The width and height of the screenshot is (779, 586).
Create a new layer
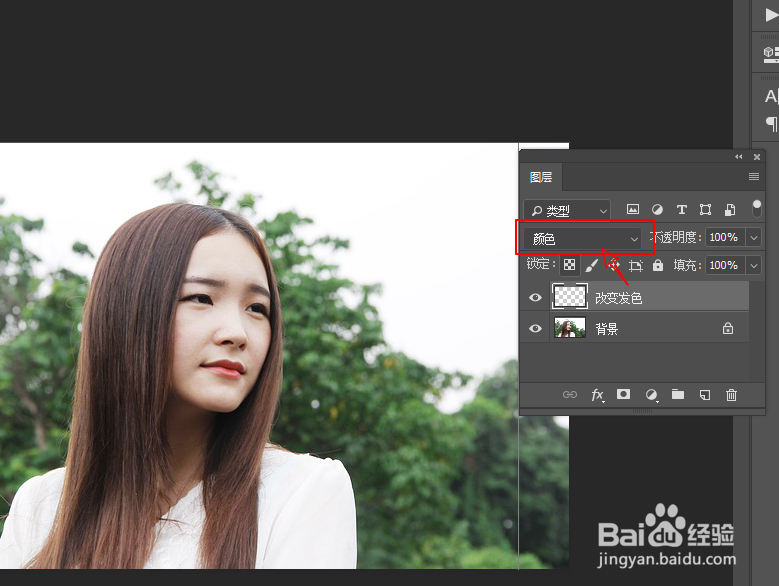tap(704, 395)
